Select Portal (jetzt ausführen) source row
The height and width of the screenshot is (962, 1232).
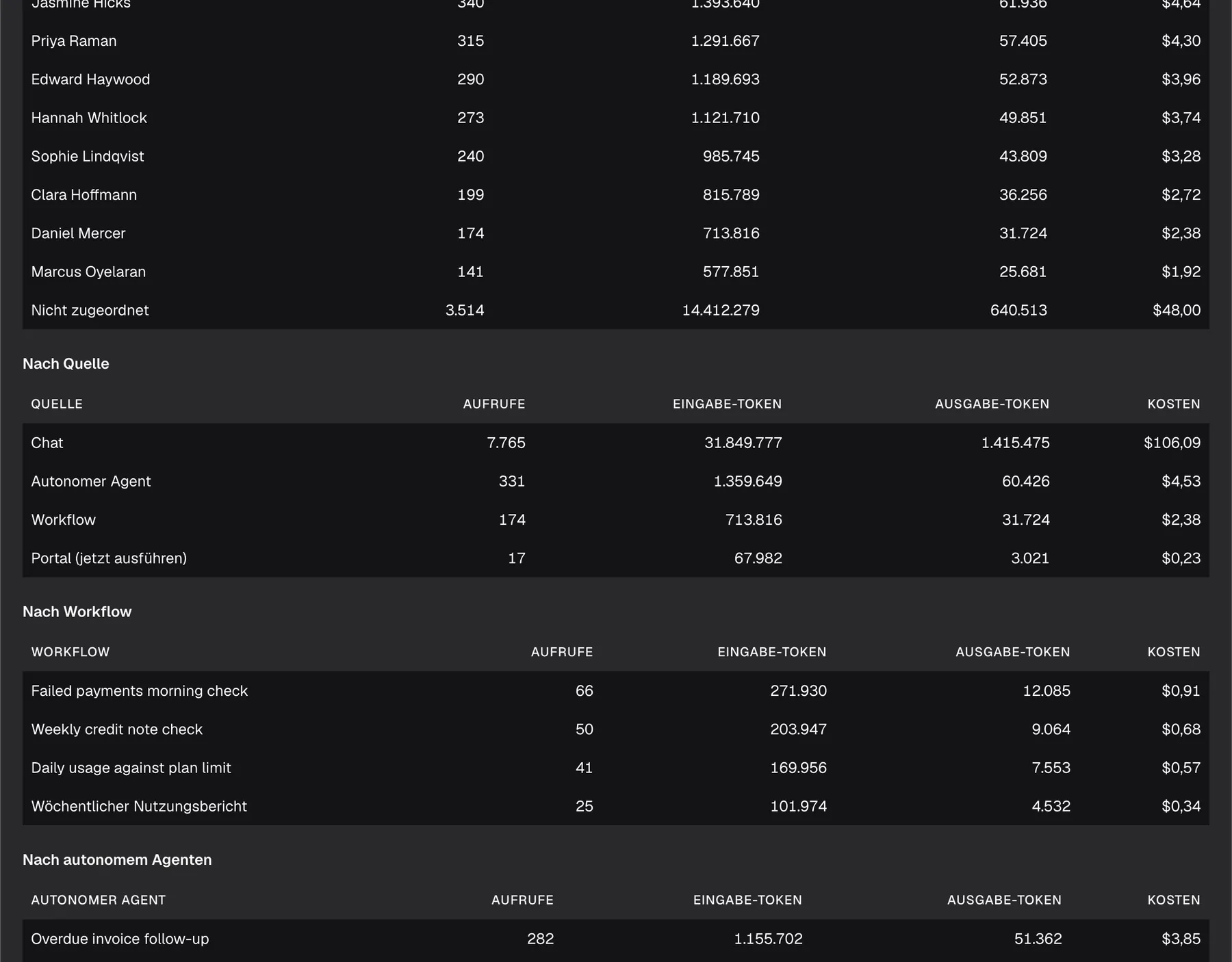[616, 558]
